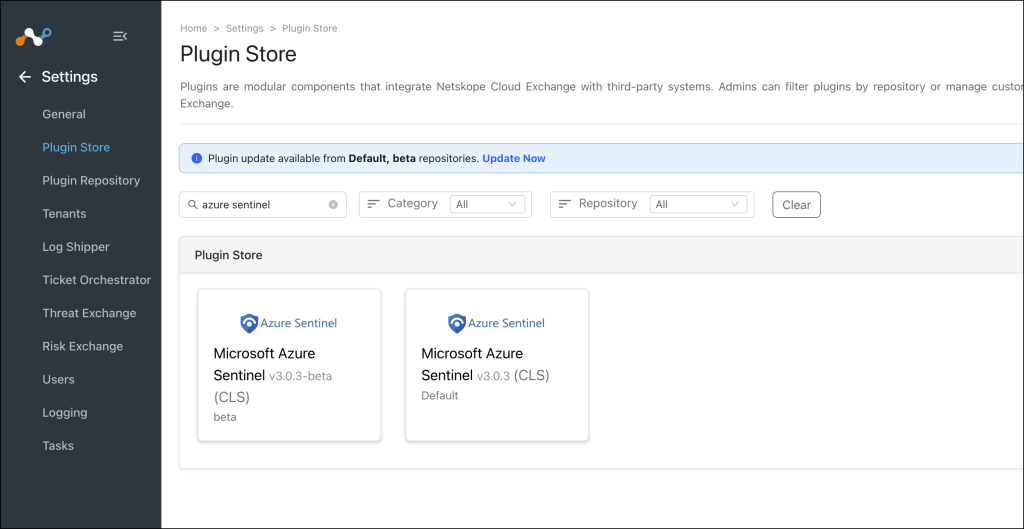The height and width of the screenshot is (529, 1024).
Task: Go back using Settings arrow
Action: (x=25, y=77)
